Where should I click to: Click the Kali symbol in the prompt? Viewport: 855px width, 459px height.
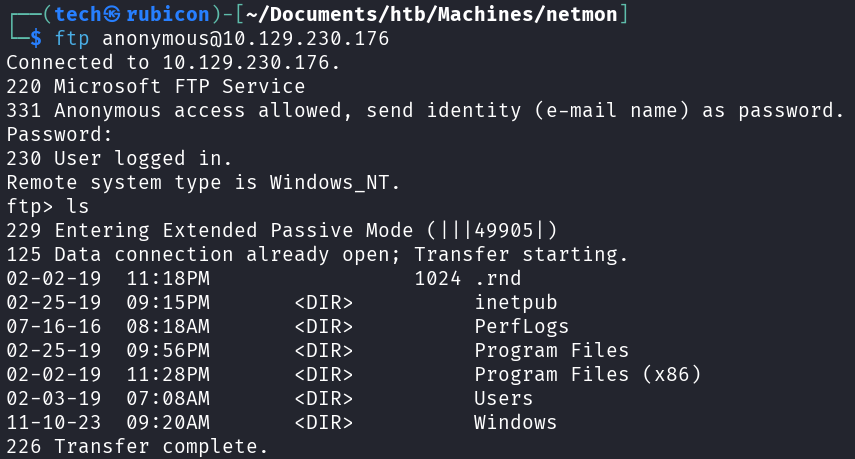[112, 14]
